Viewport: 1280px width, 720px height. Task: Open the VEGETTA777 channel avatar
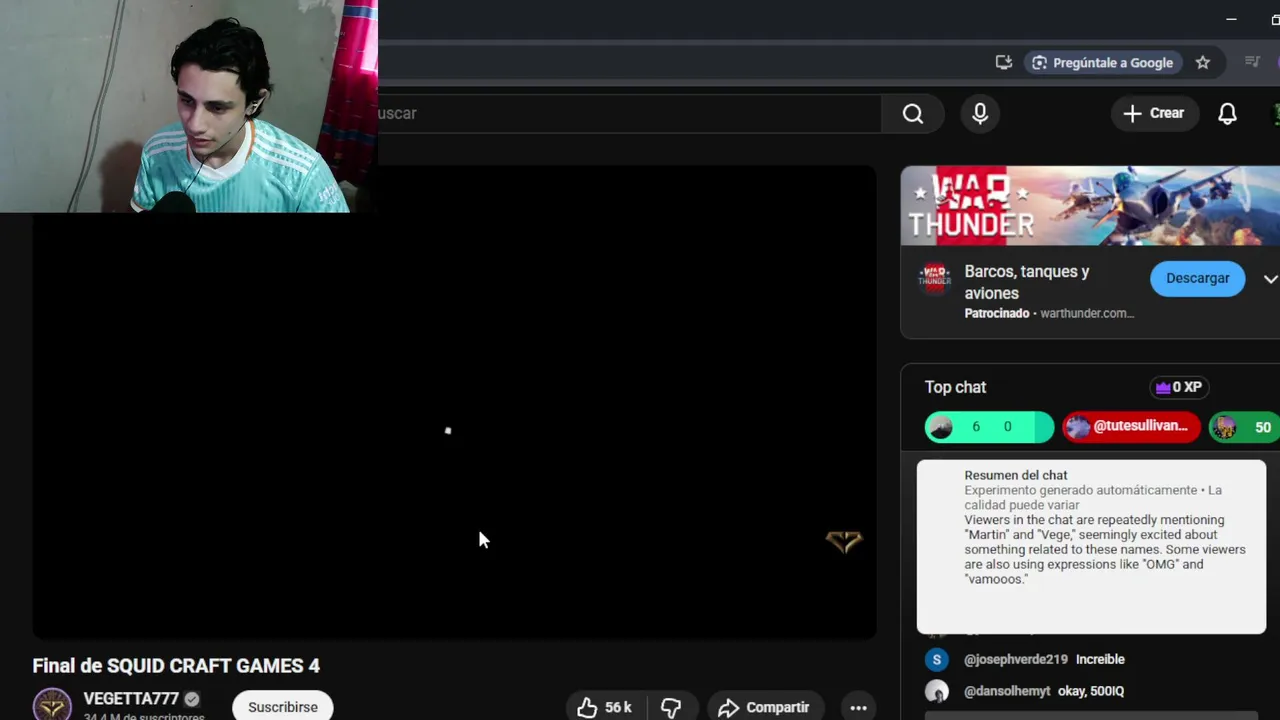[x=52, y=705]
